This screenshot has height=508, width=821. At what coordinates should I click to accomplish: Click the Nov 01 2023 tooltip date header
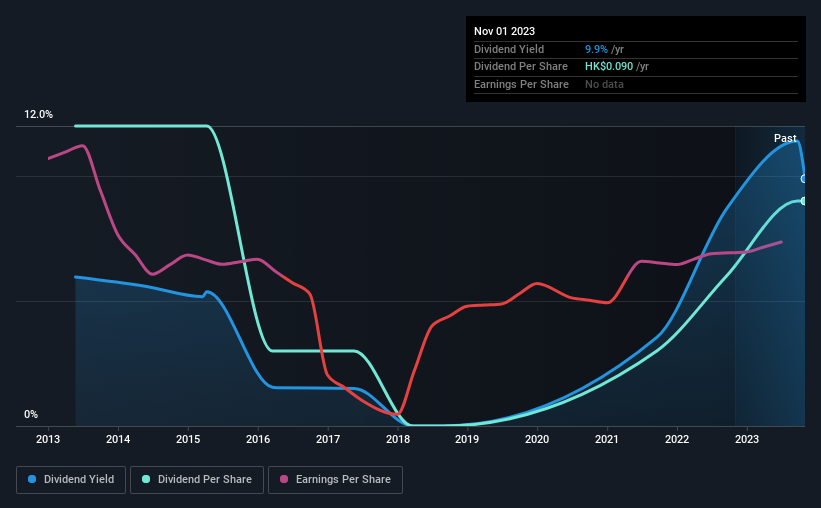[x=507, y=31]
